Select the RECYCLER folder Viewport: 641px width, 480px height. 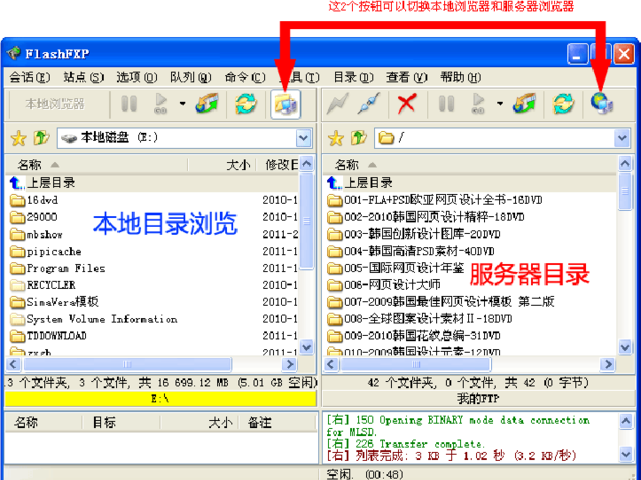(43, 285)
